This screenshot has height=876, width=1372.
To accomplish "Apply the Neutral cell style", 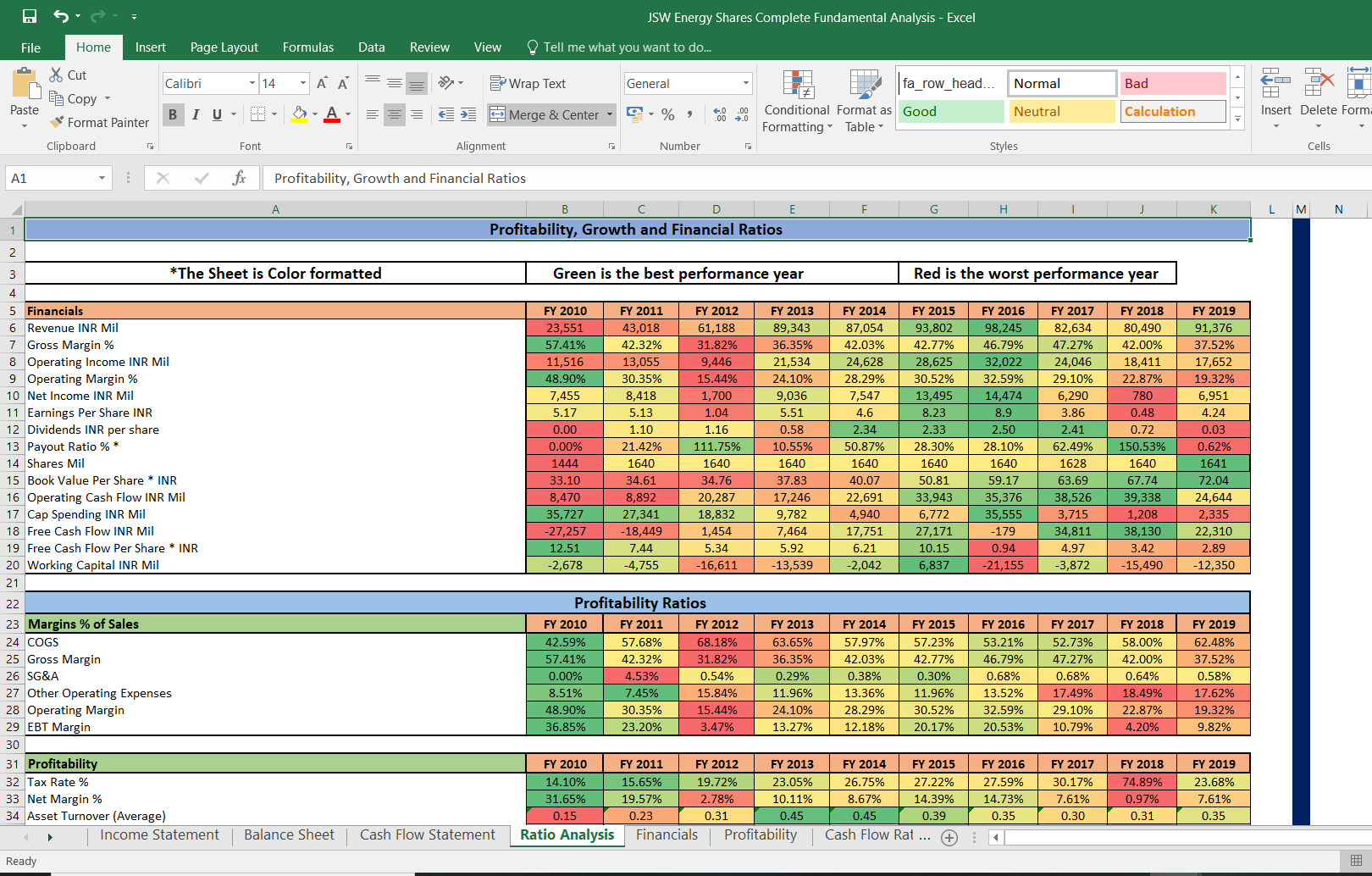I will coord(1061,111).
